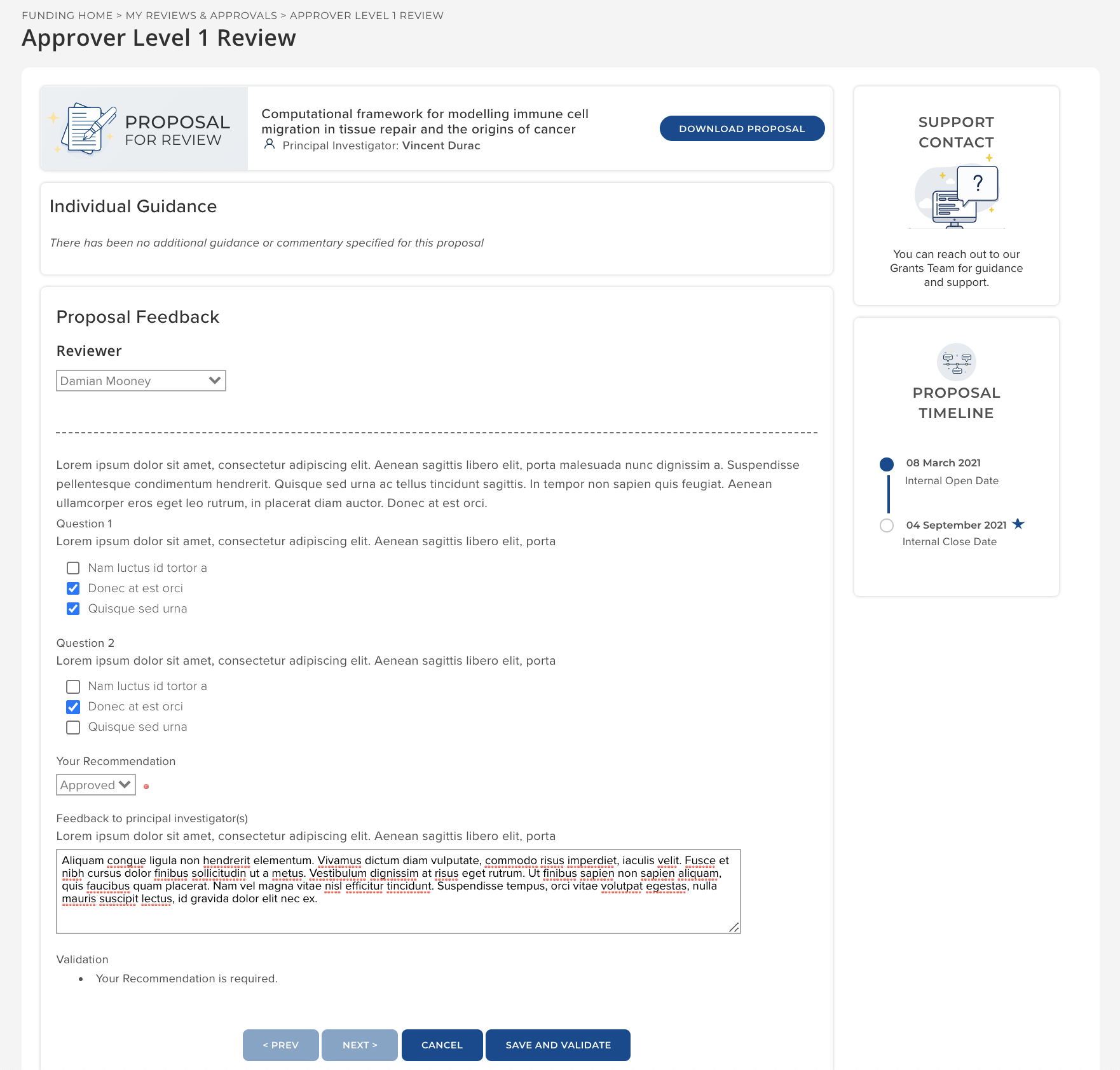Click the red required indicator next to Approved

[146, 787]
